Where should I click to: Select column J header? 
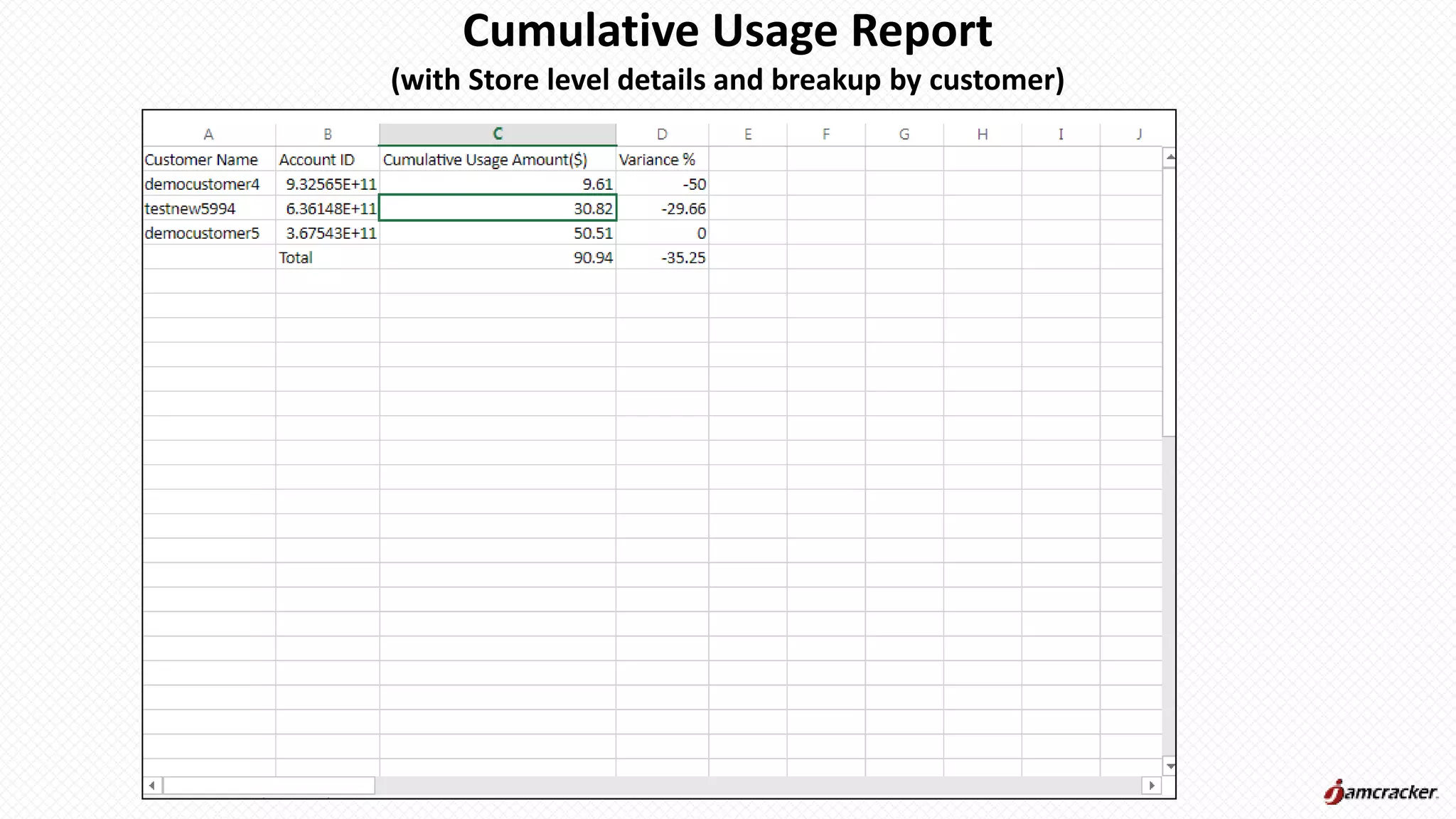[x=1137, y=134]
